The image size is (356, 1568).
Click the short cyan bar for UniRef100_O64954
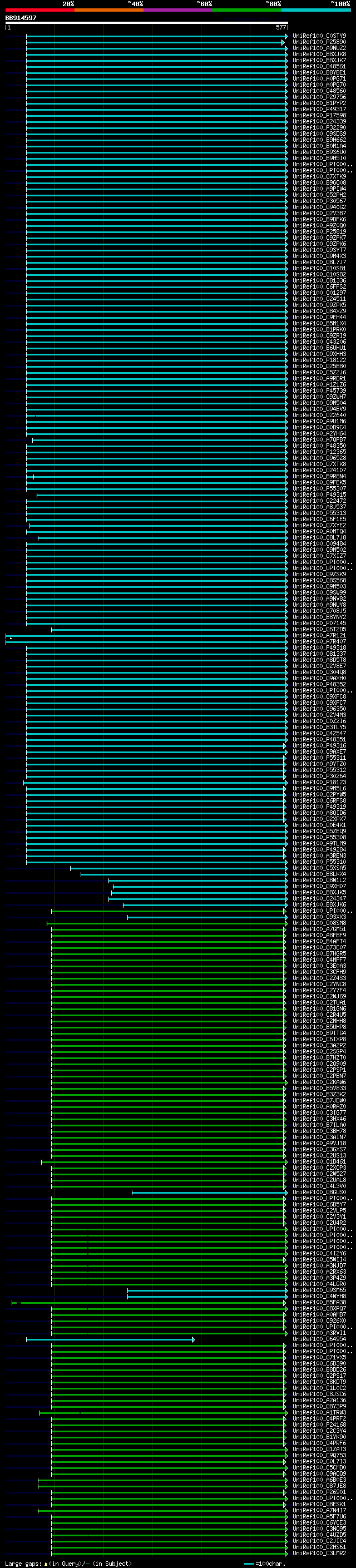coord(110,1339)
